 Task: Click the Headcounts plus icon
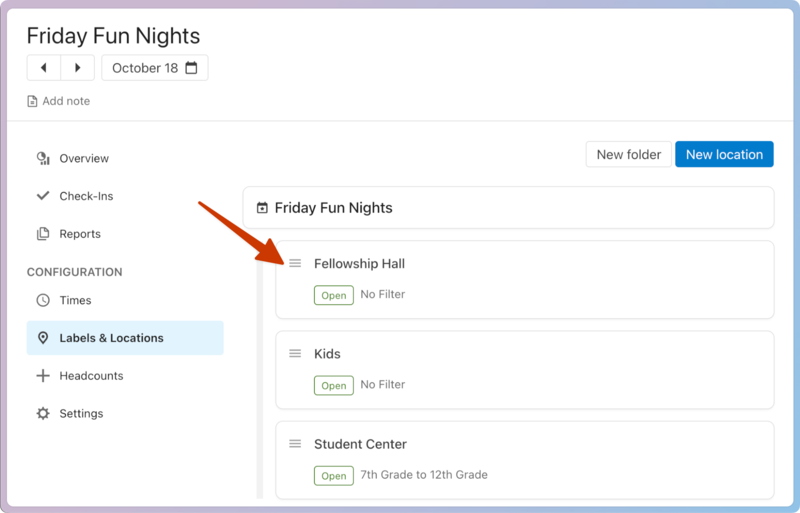click(43, 376)
